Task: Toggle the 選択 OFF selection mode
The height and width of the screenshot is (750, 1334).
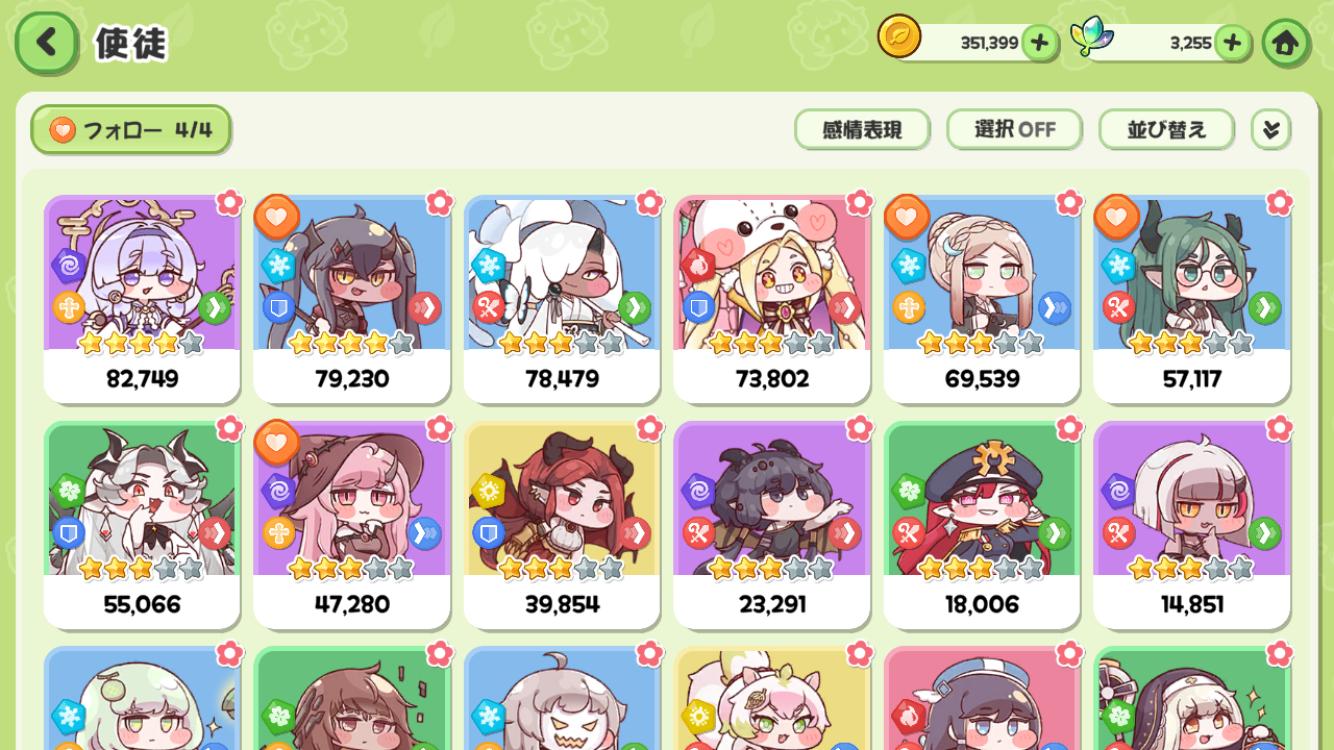Action: 1015,129
